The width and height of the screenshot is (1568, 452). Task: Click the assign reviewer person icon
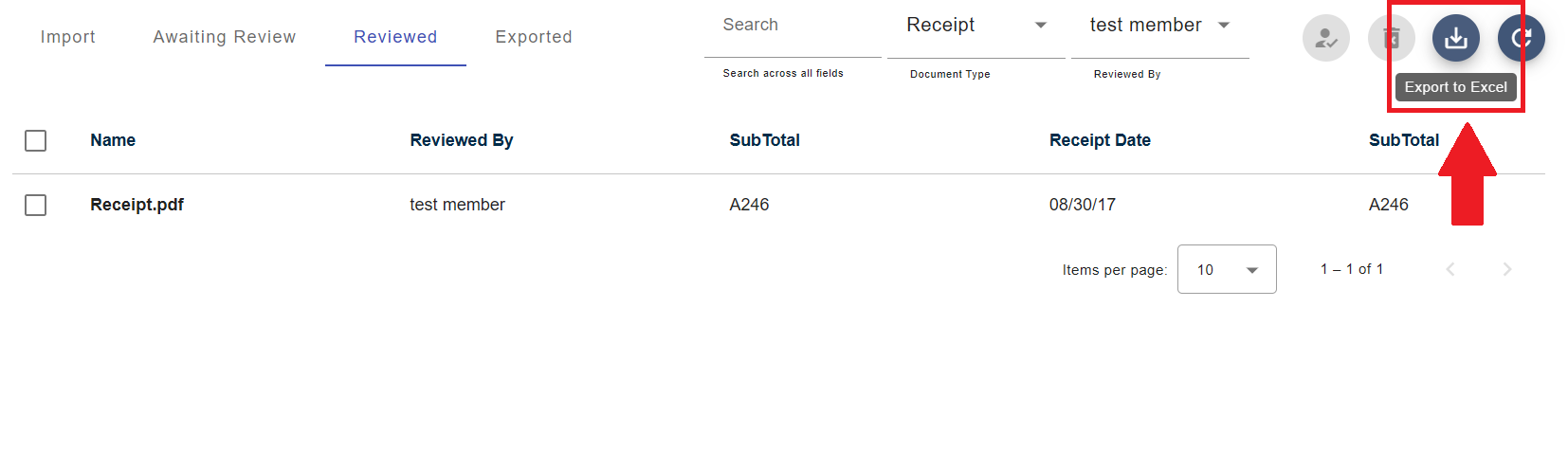pyautogui.click(x=1325, y=39)
